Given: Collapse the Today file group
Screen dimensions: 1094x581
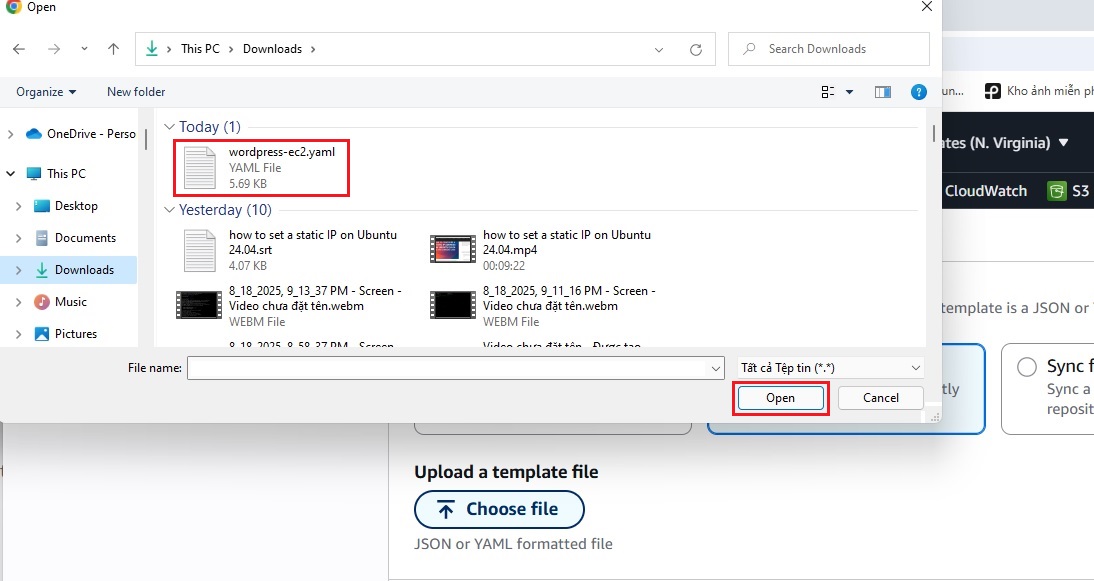Looking at the screenshot, I should pyautogui.click(x=170, y=127).
